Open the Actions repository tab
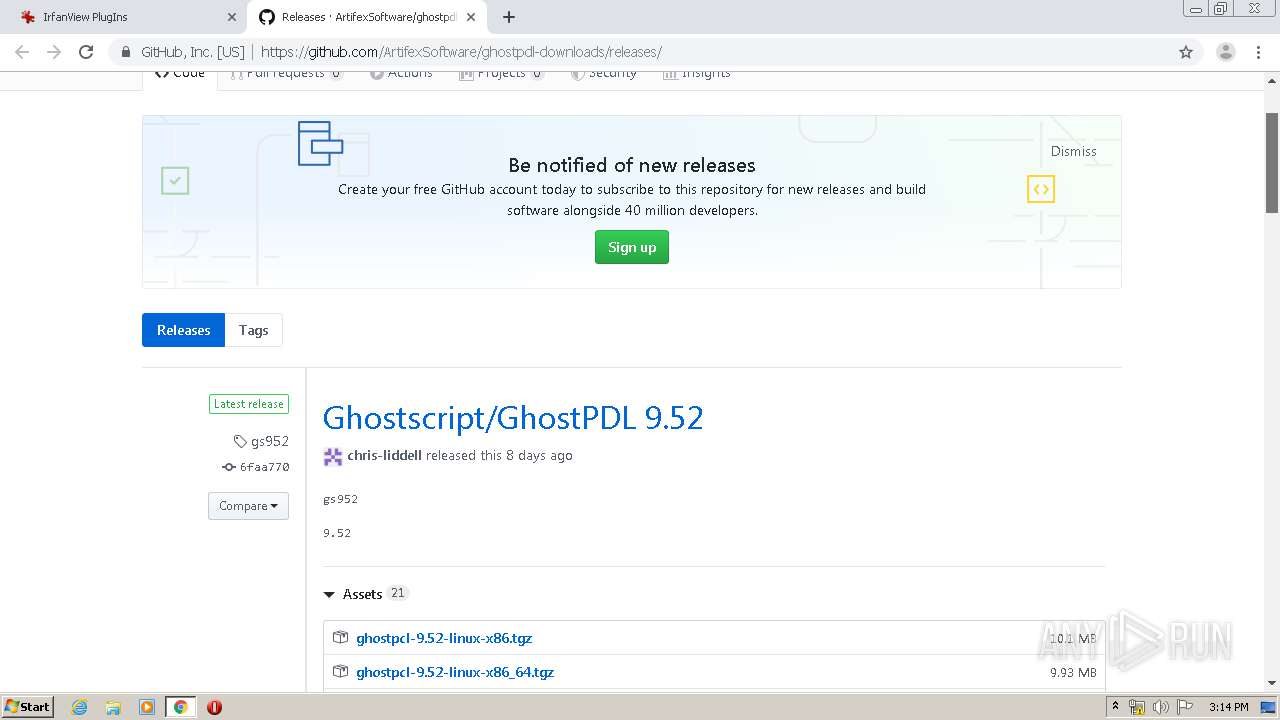1280x720 pixels. pos(401,73)
